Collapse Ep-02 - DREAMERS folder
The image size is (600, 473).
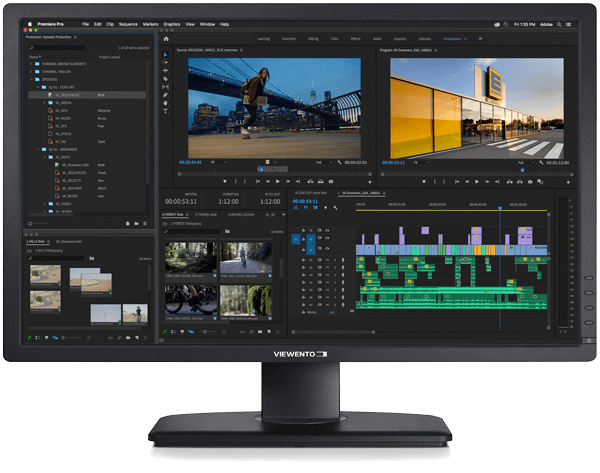(x=38, y=150)
